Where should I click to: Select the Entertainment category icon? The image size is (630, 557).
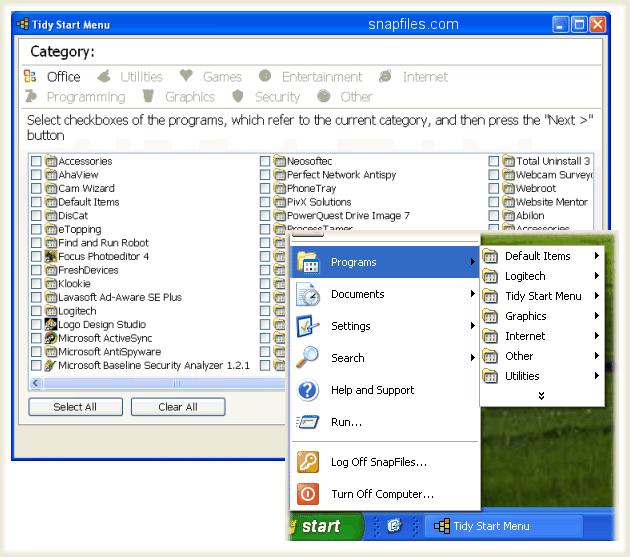coord(265,76)
